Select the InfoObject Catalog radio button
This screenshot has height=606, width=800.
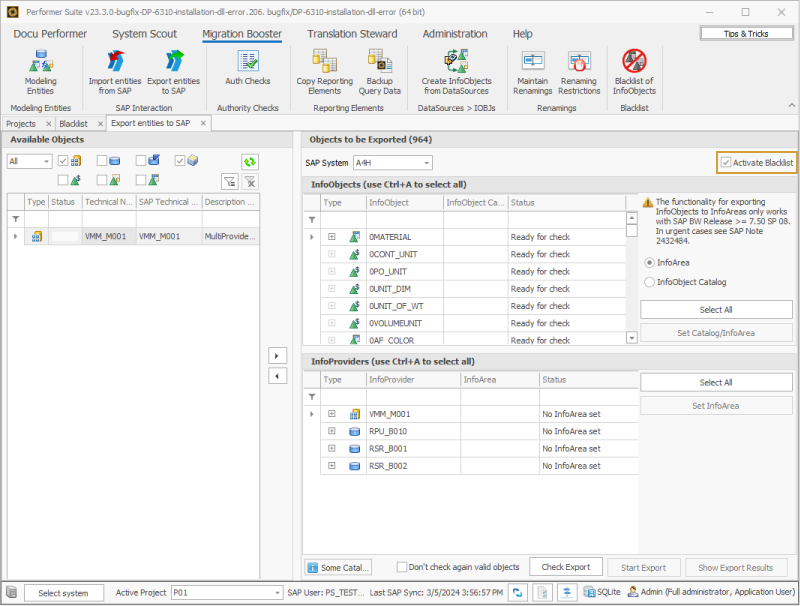tap(650, 283)
